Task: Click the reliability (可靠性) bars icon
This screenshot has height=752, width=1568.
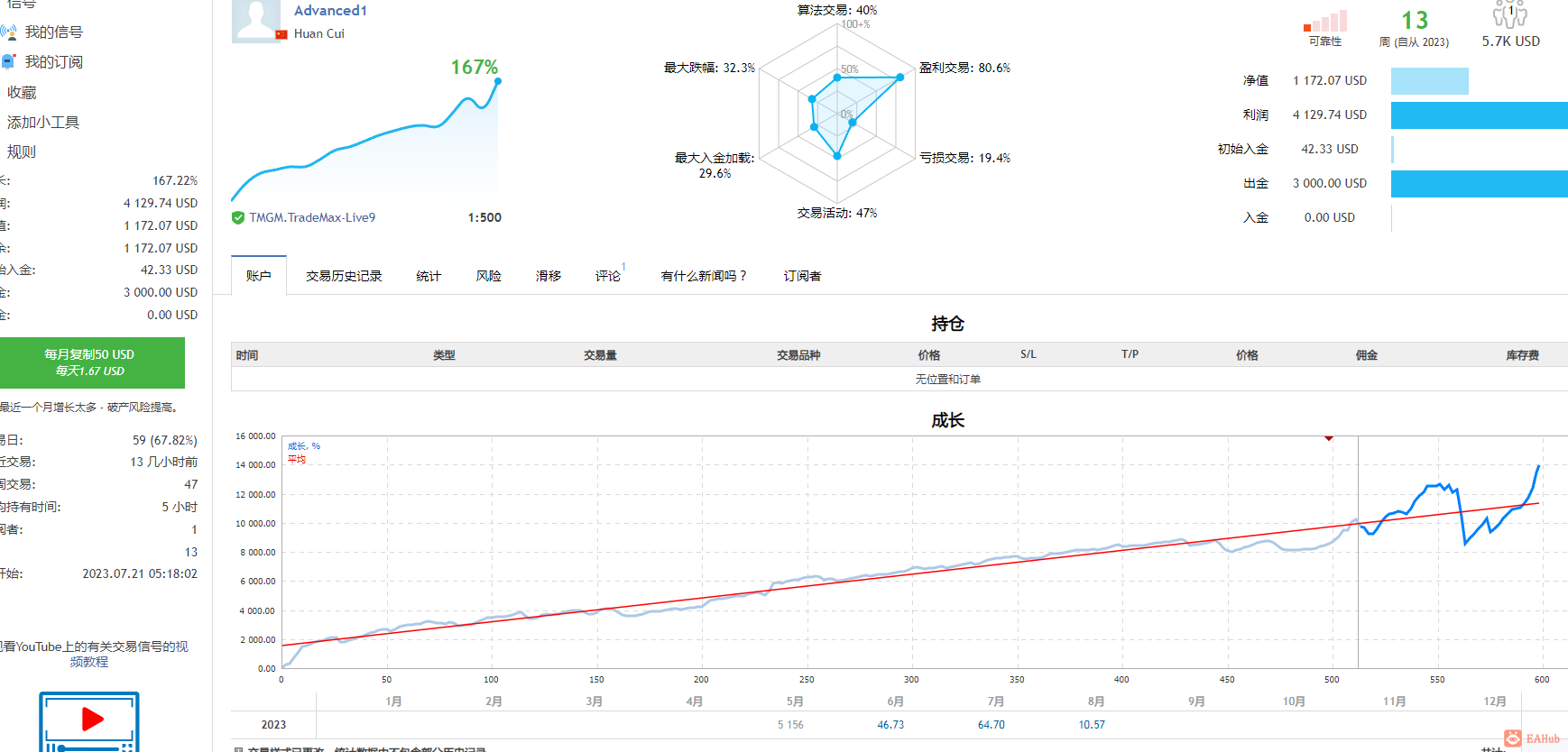Action: pyautogui.click(x=1325, y=22)
